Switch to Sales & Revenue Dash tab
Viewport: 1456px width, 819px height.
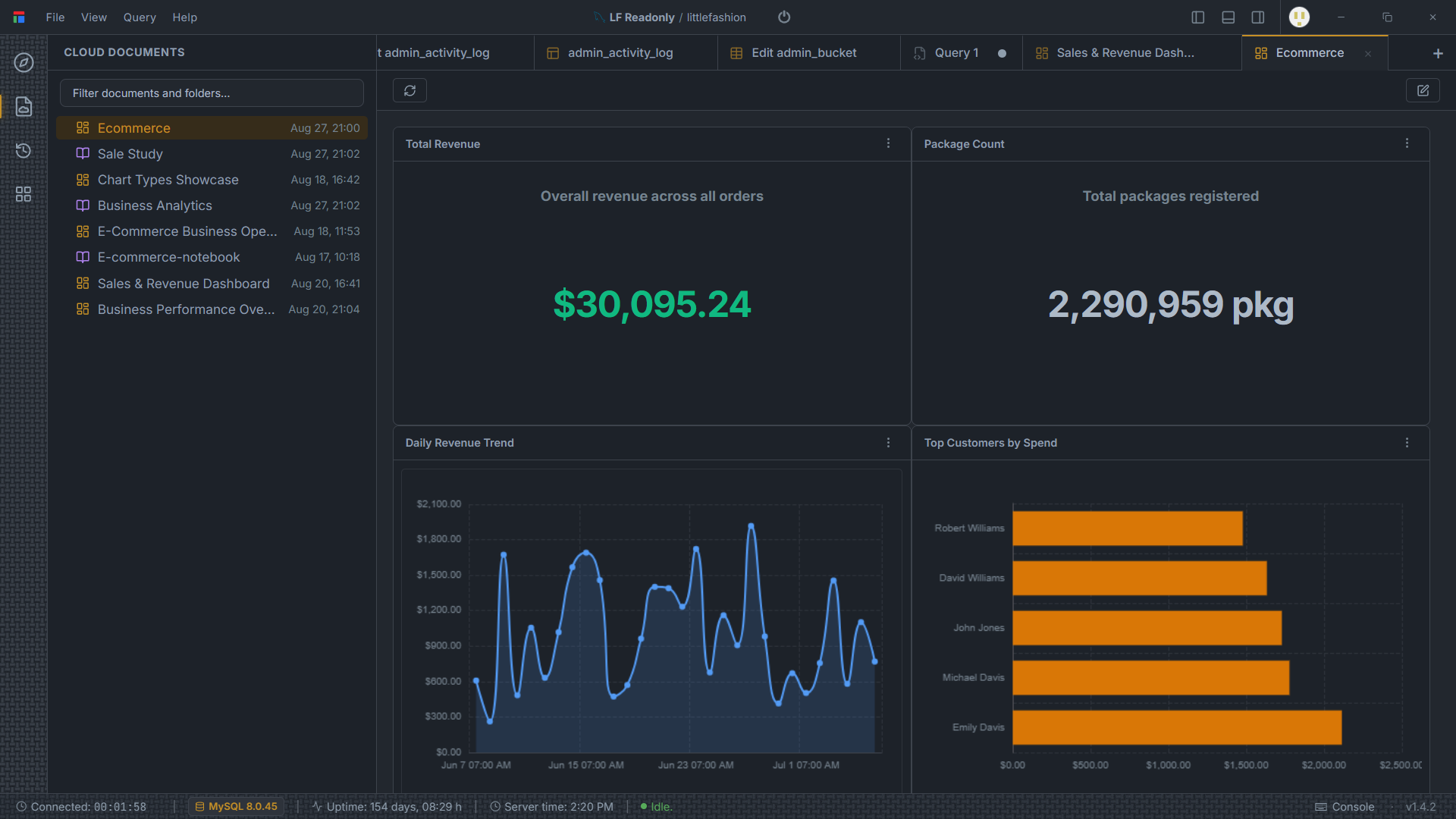[x=1131, y=53]
